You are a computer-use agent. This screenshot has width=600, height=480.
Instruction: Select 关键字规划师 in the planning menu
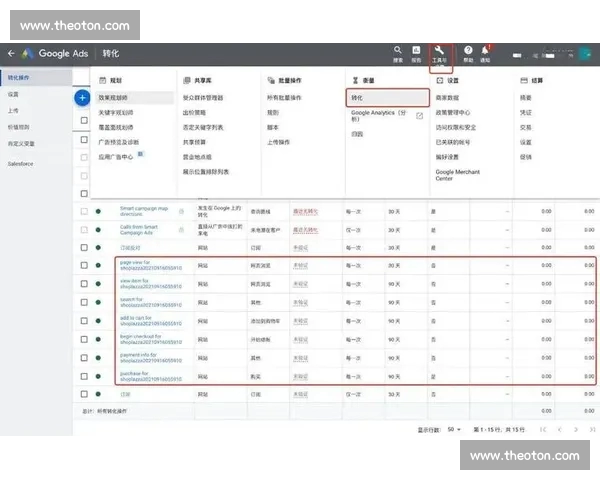pyautogui.click(x=118, y=113)
